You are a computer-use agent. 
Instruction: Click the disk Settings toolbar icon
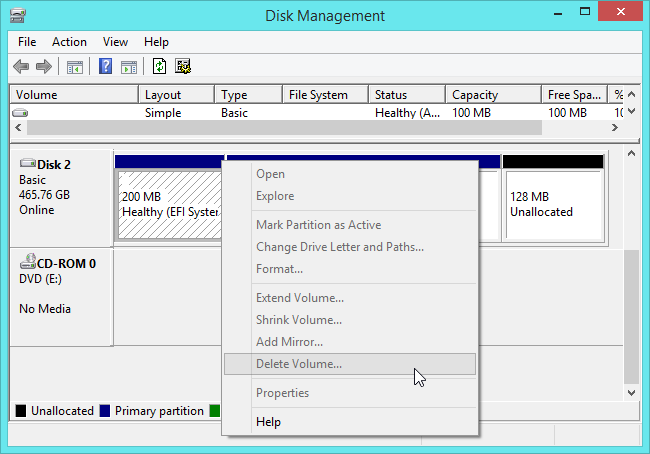tap(183, 67)
